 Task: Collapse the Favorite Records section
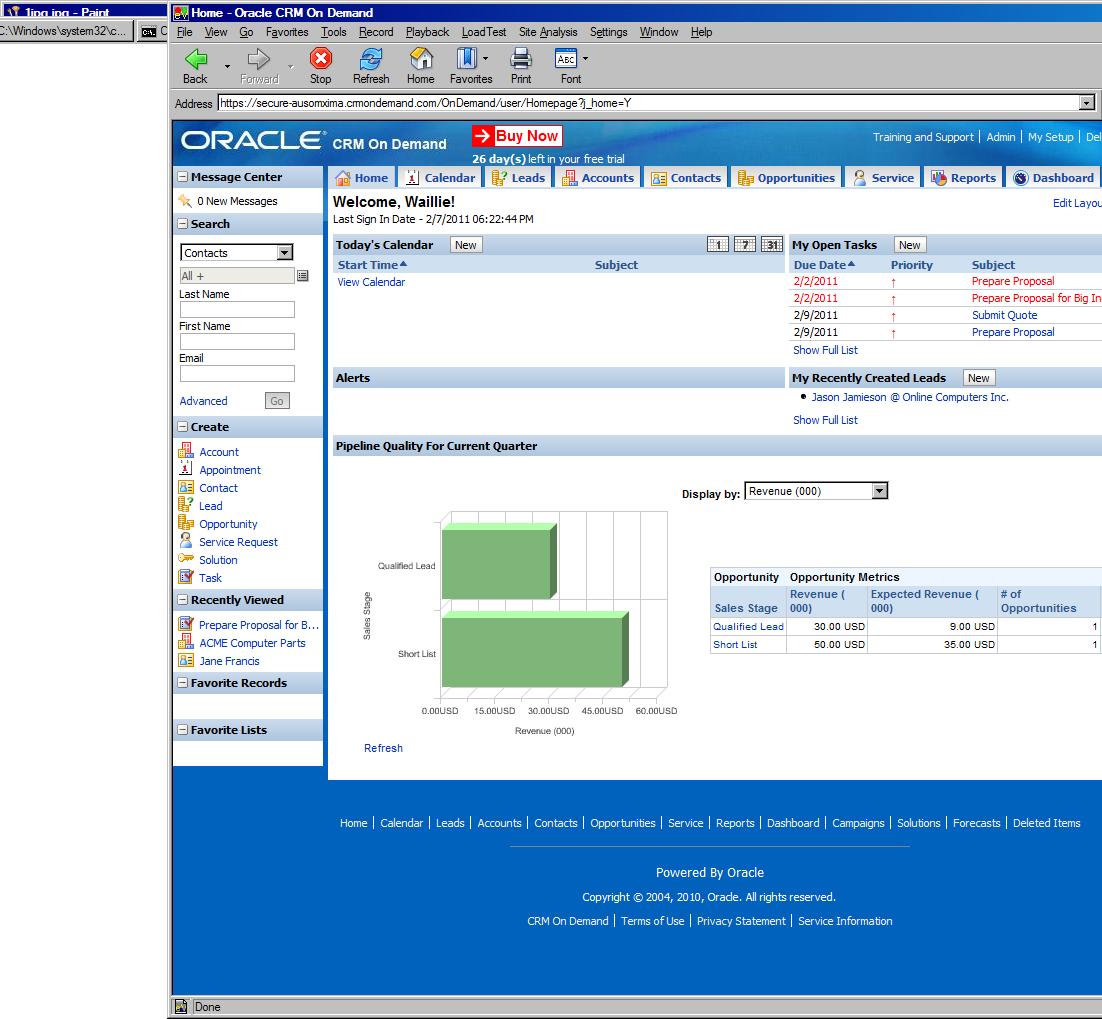[x=183, y=683]
